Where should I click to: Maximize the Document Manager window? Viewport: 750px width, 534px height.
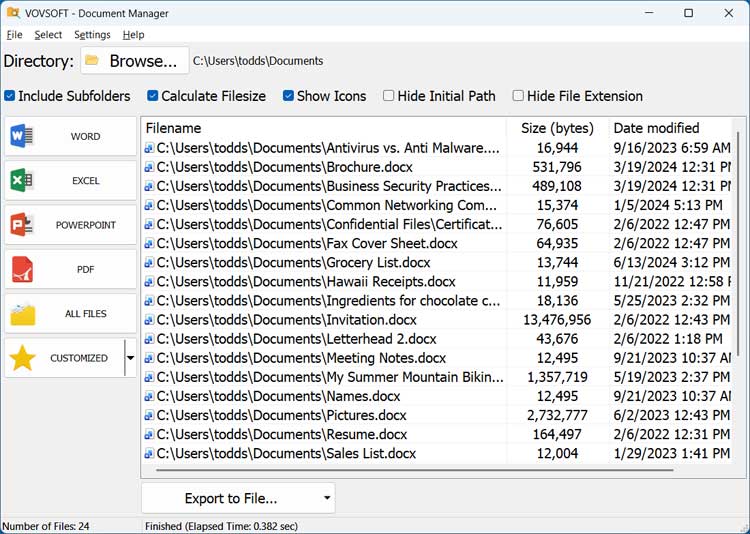(688, 13)
